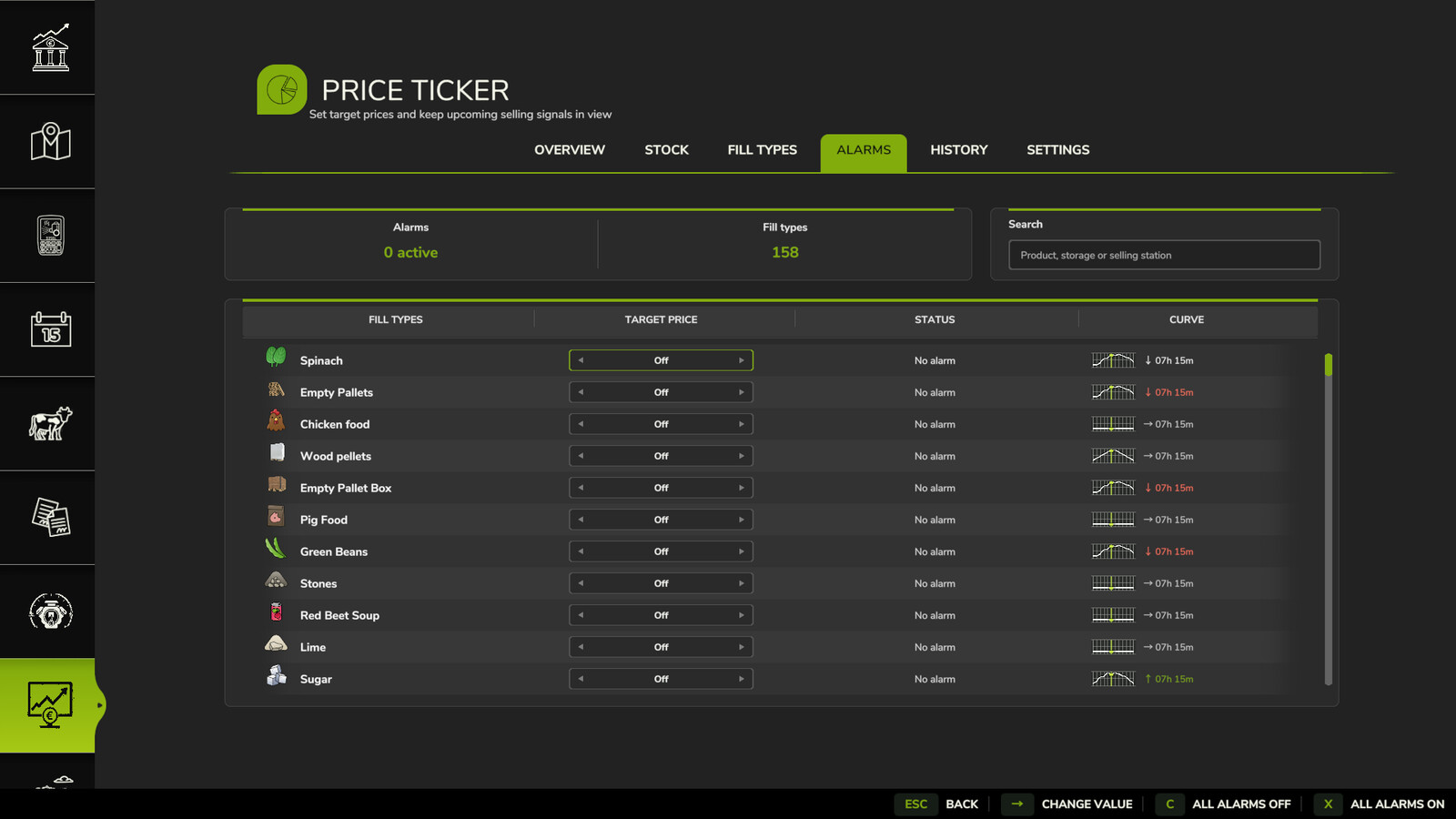The width and height of the screenshot is (1456, 819).
Task: Decrease Spinach target price with left arrow
Action: [581, 360]
